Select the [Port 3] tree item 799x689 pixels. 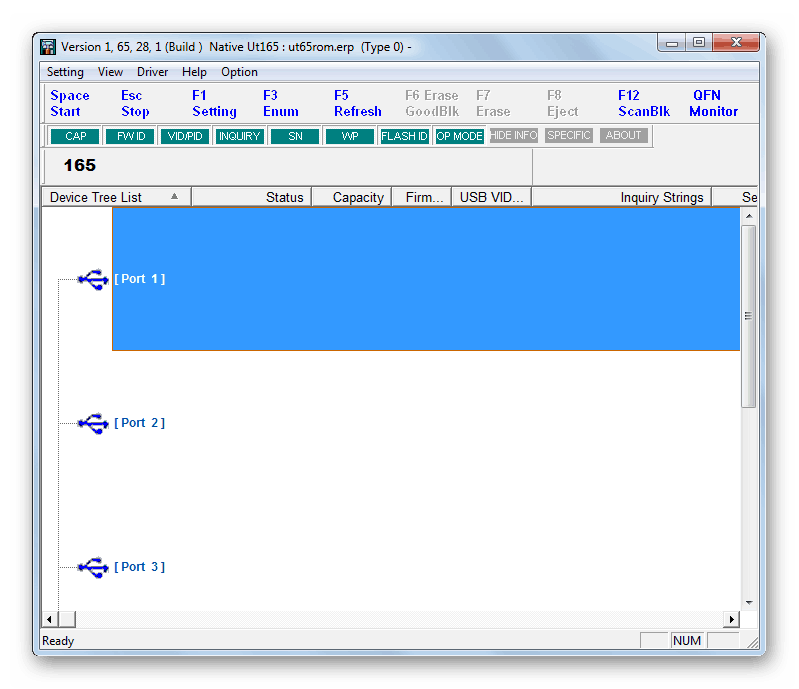point(140,567)
